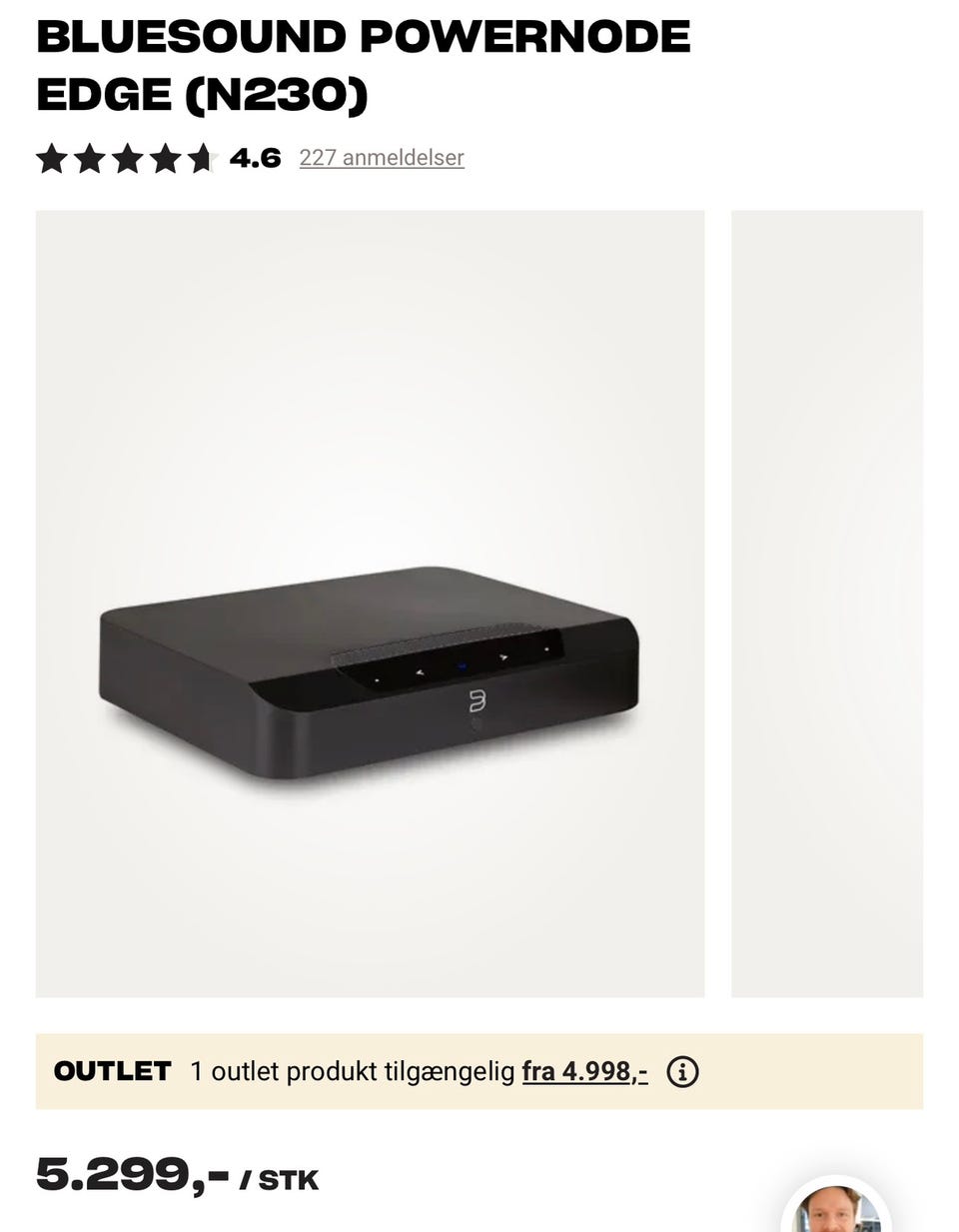
Task: Follow the "fra 4.998,-" outlet price link
Action: [x=584, y=1071]
